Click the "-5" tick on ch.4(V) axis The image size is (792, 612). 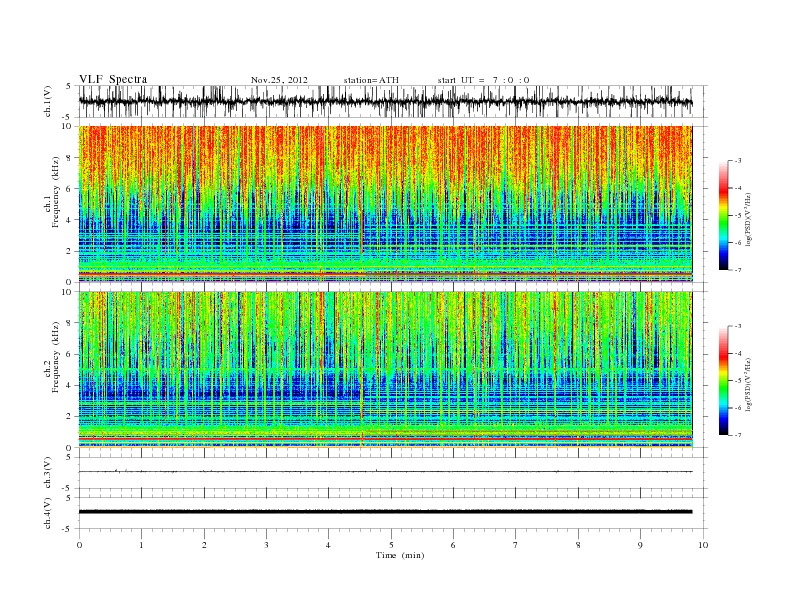pos(68,529)
